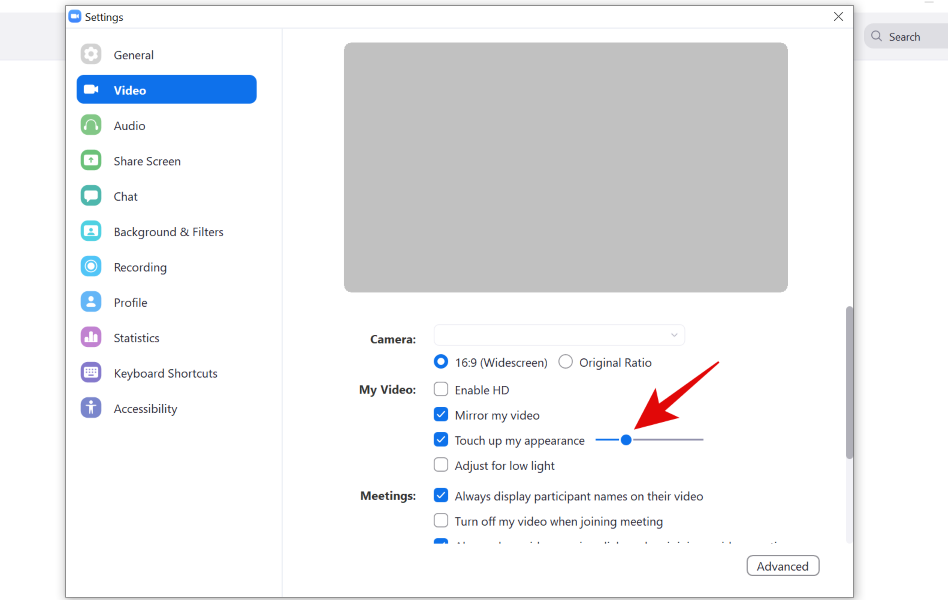Check Turn off my video when joining meeting
This screenshot has height=600, width=948.
pos(441,521)
